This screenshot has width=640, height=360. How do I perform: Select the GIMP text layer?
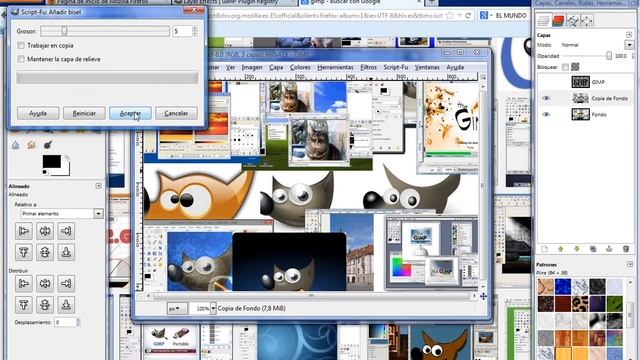pos(598,82)
